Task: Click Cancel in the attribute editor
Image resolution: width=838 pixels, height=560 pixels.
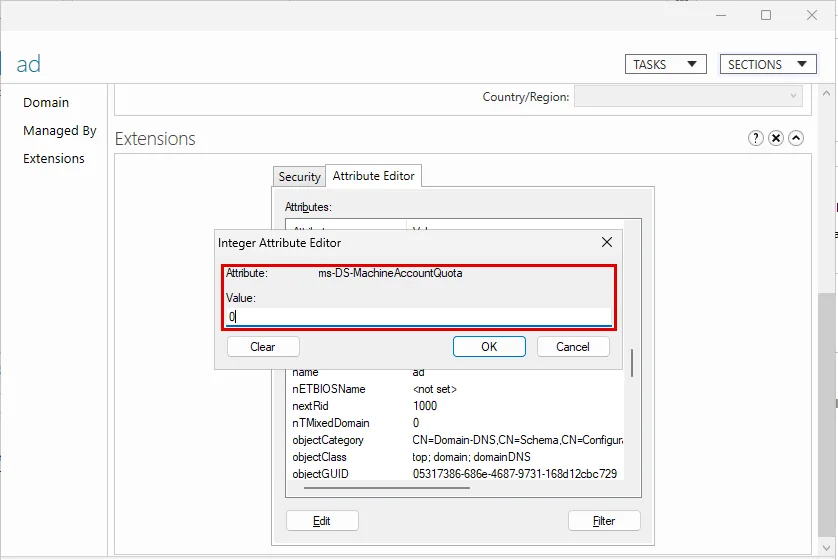Action: pyautogui.click(x=572, y=347)
